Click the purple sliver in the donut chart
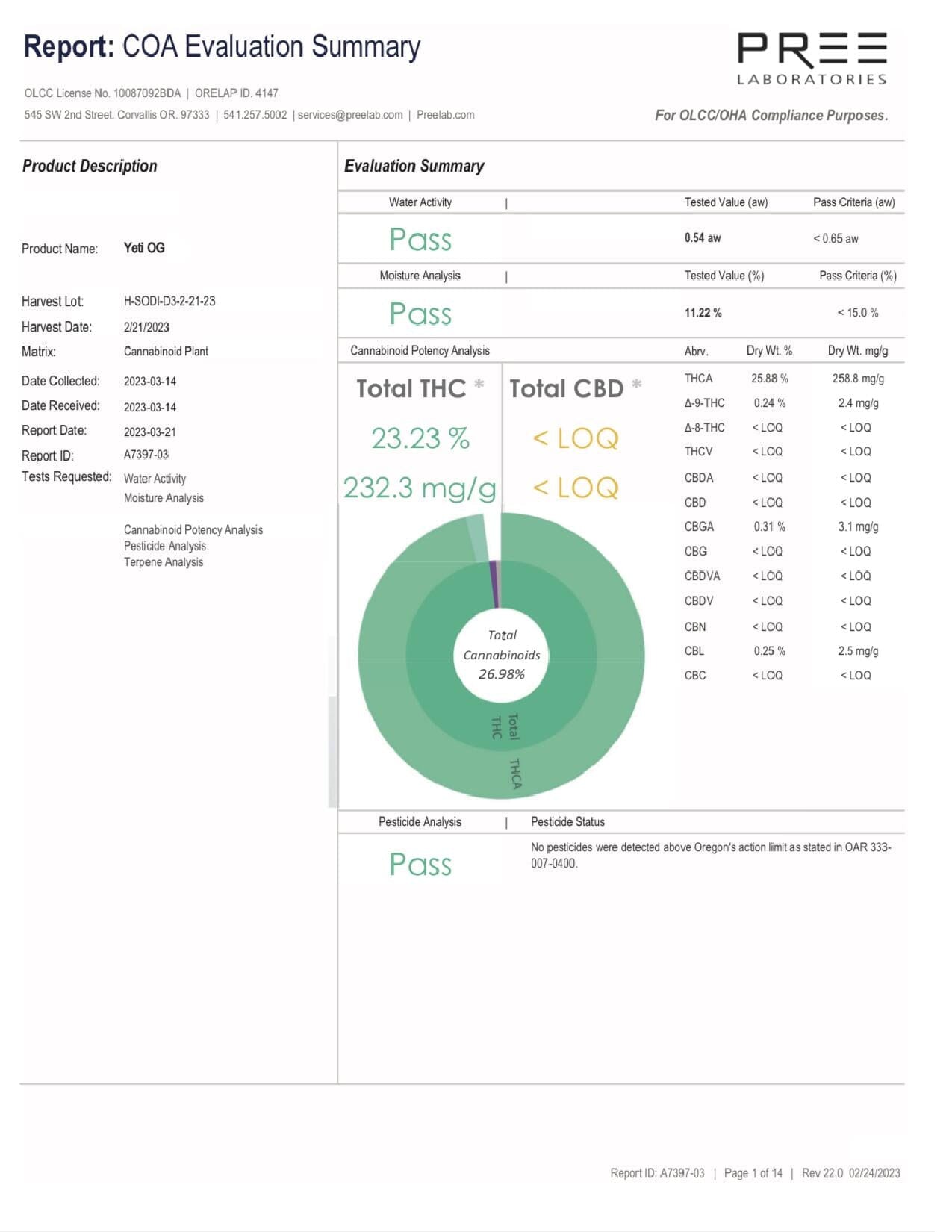 pyautogui.click(x=494, y=583)
